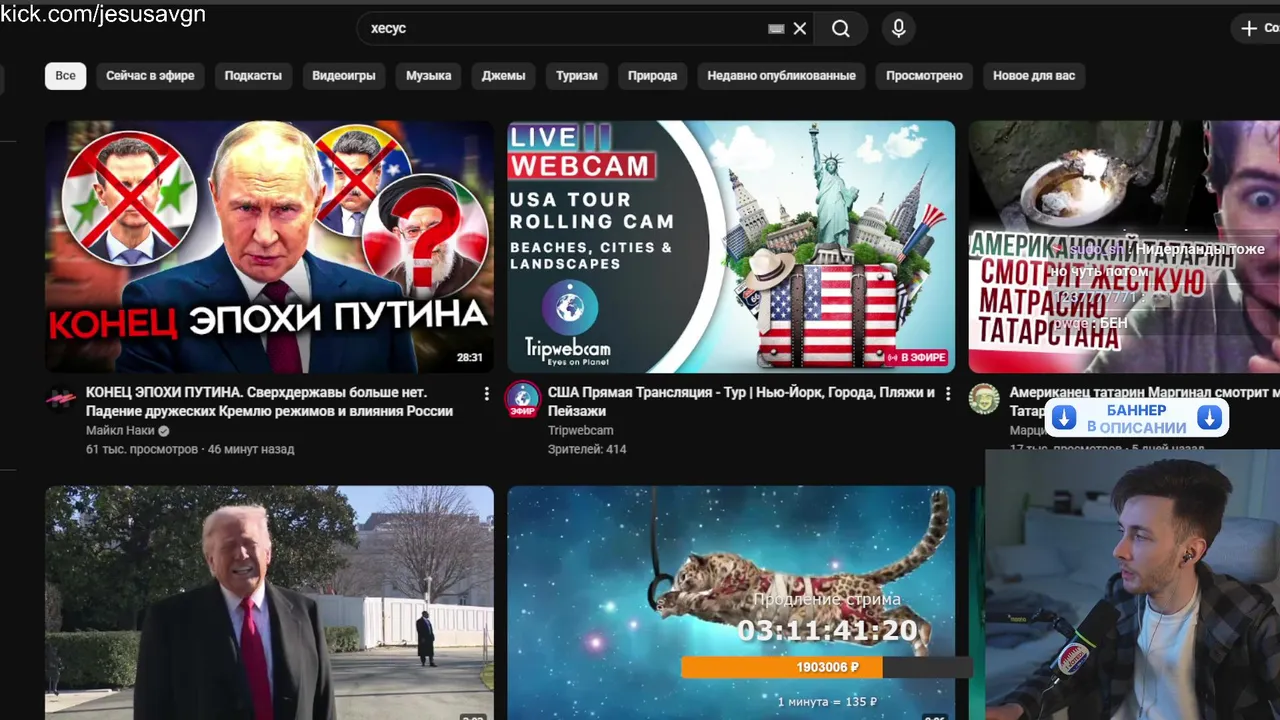
Task: Click the Зрителей: 414 viewer count
Action: (x=587, y=450)
